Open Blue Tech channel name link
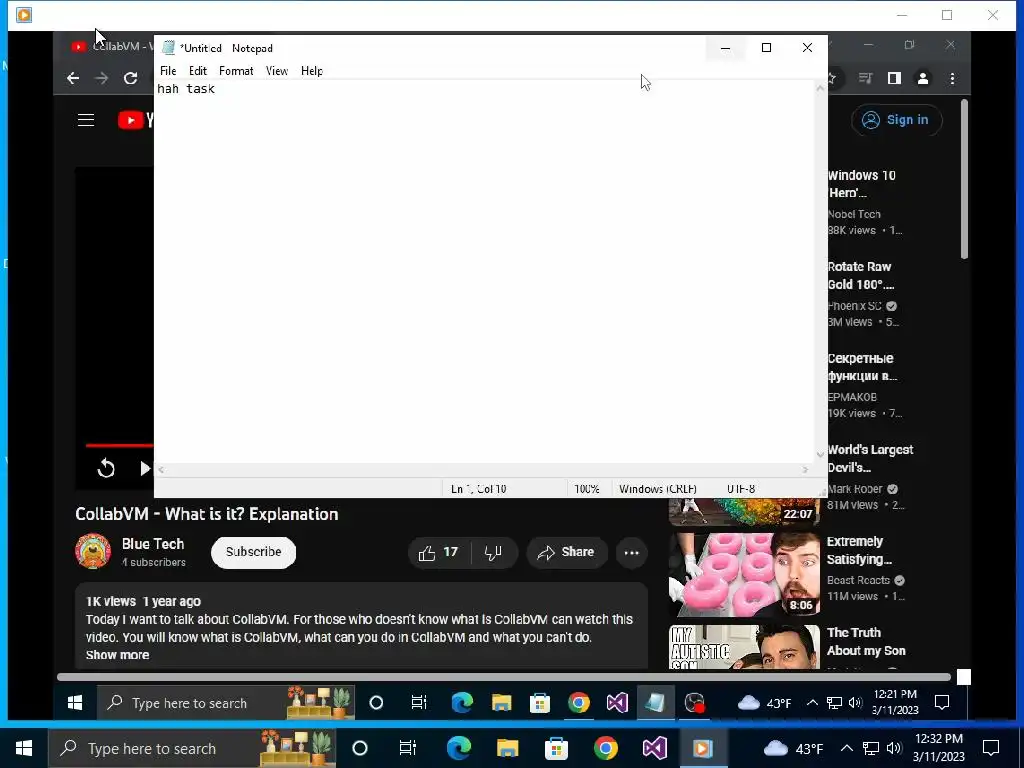The height and width of the screenshot is (768, 1024). click(153, 544)
